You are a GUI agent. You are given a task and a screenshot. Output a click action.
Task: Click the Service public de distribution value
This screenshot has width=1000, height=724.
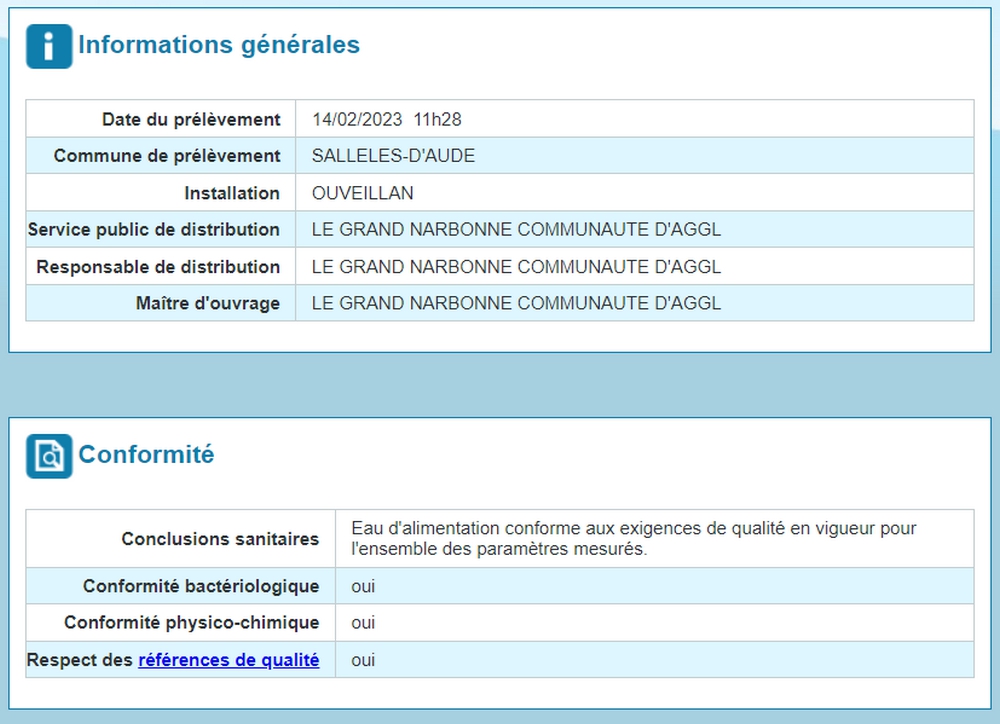[516, 229]
